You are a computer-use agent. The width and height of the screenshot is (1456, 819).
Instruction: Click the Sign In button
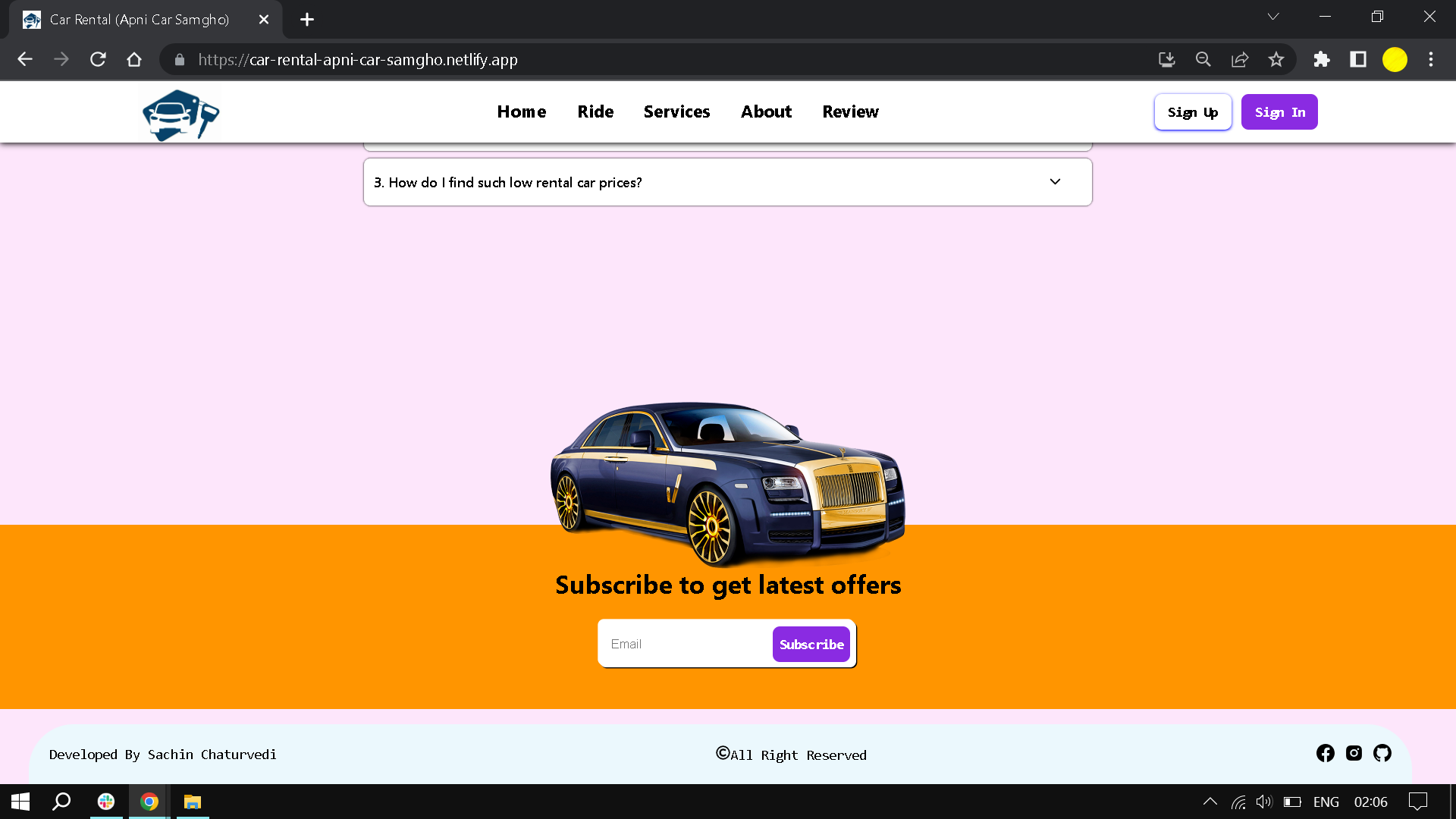pos(1279,111)
